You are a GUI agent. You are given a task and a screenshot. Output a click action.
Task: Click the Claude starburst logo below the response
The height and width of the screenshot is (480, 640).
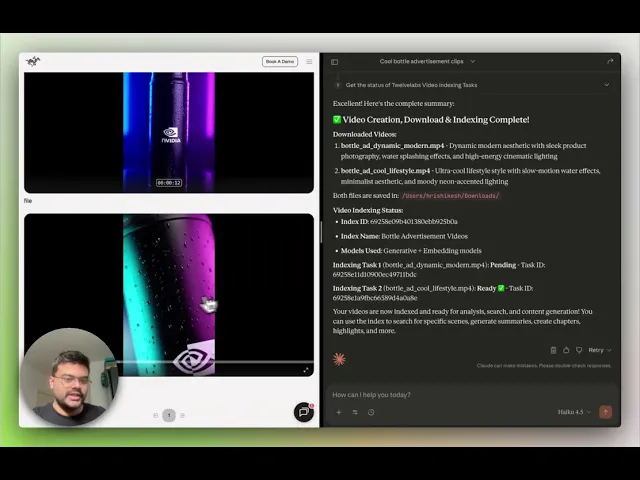339,359
